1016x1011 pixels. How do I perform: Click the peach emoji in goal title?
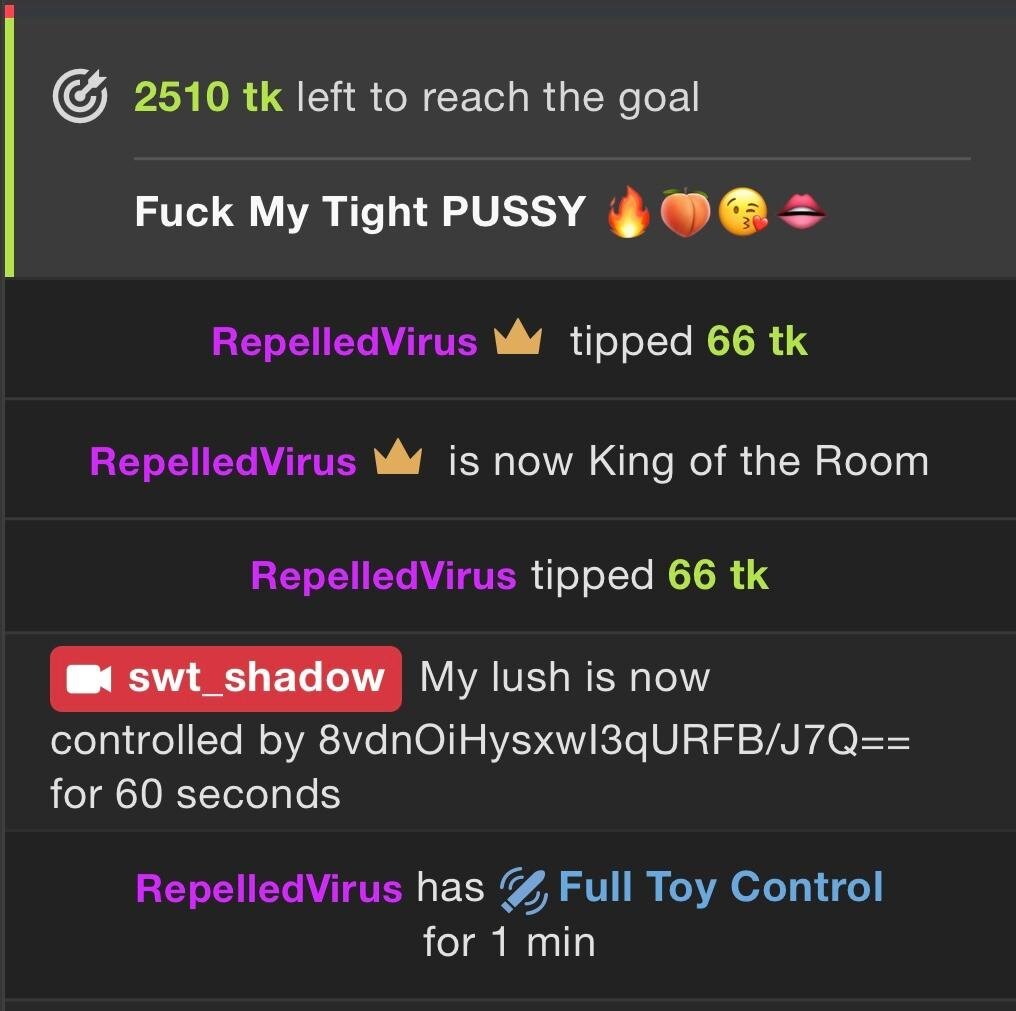click(686, 213)
